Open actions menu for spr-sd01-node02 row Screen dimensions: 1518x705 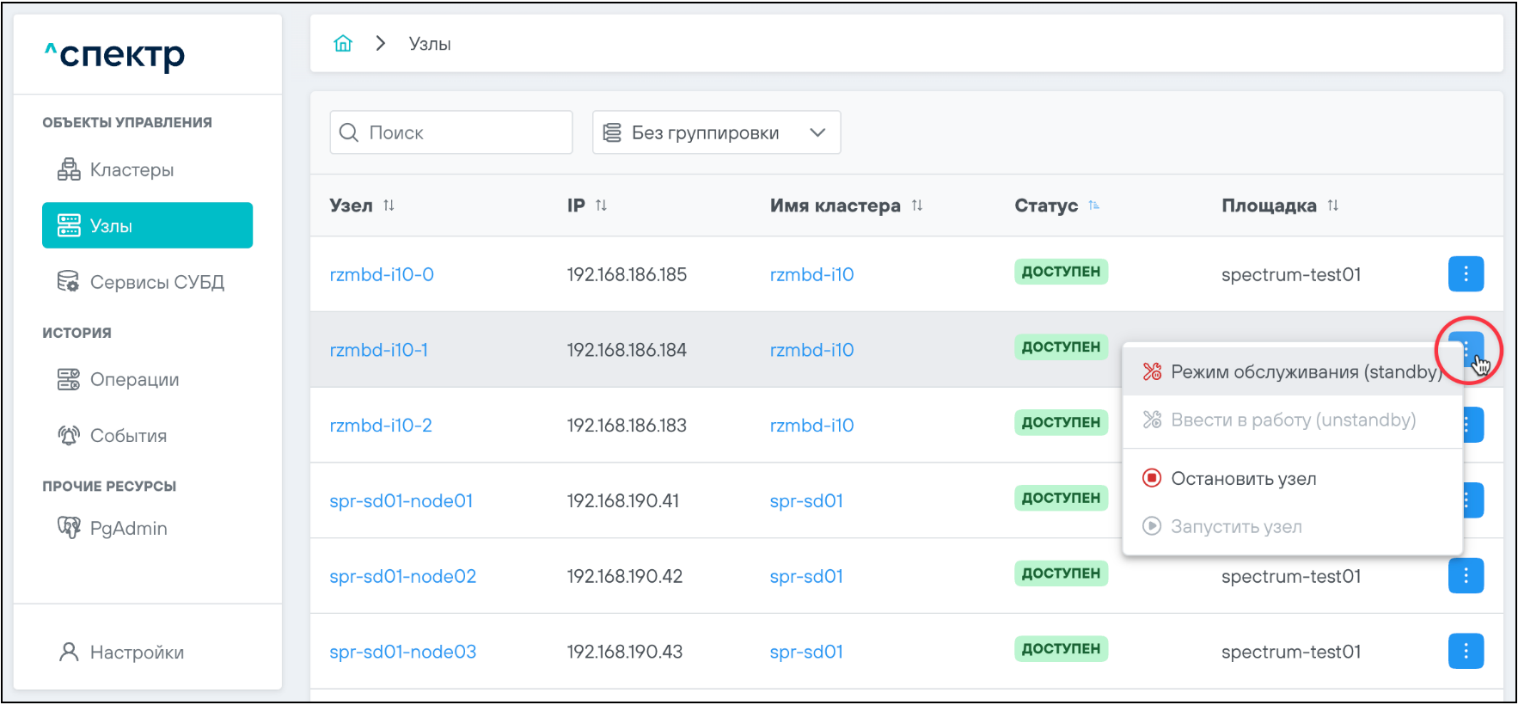(x=1465, y=575)
